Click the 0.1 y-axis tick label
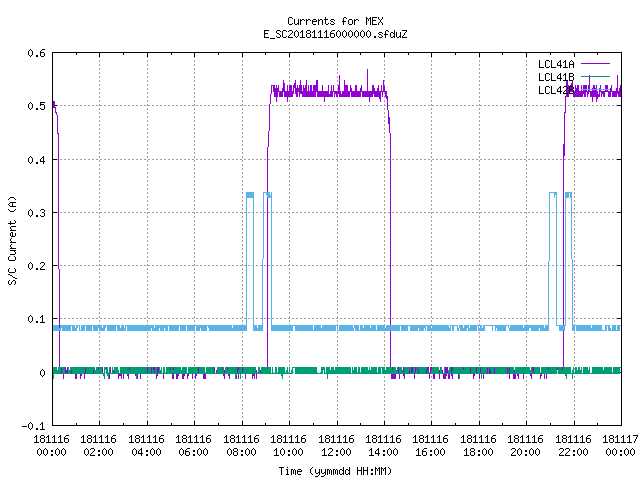 (x=36, y=319)
